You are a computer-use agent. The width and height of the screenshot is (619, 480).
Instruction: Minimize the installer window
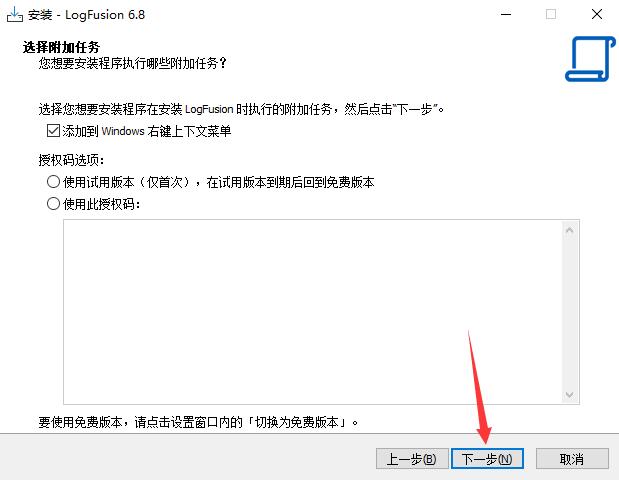click(506, 15)
